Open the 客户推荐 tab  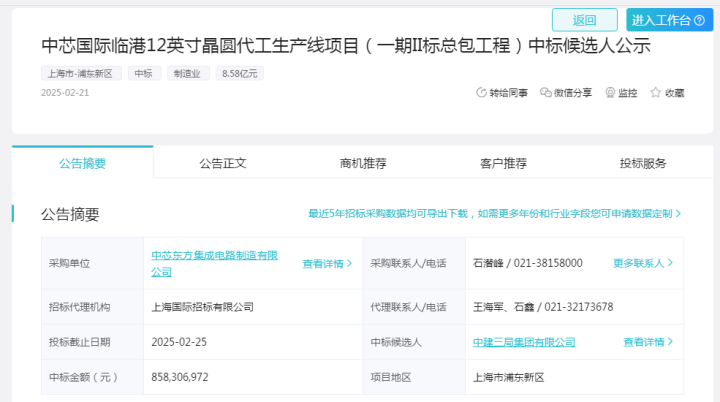(503, 163)
